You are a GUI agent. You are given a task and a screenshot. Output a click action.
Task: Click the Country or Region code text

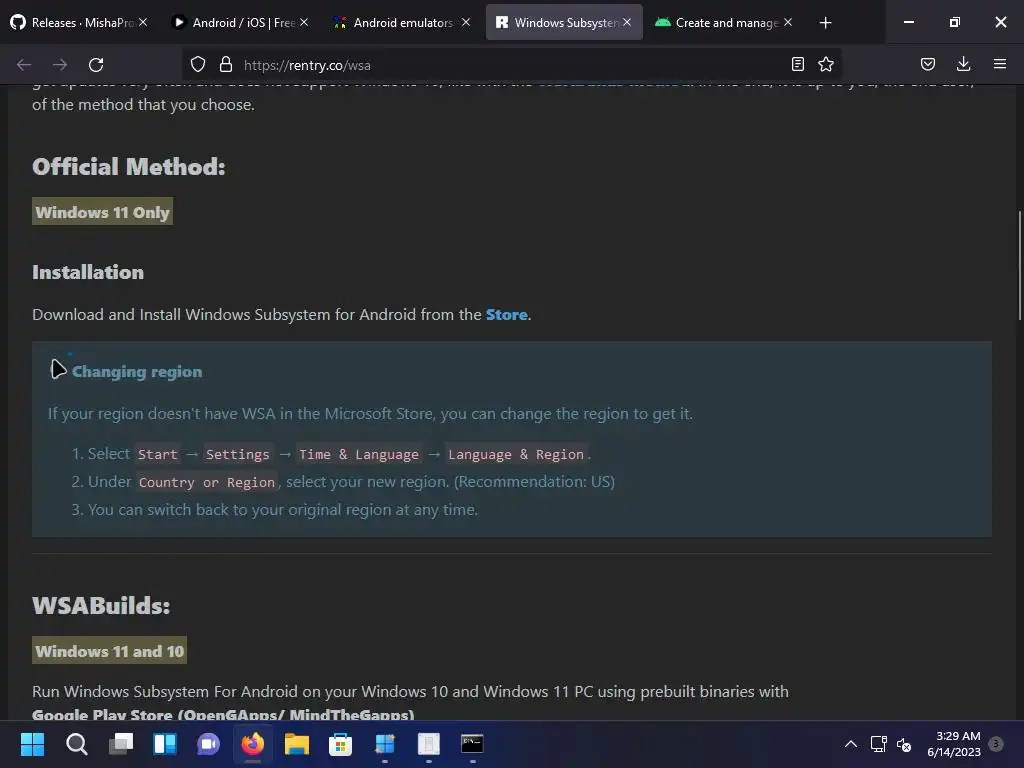pos(206,483)
